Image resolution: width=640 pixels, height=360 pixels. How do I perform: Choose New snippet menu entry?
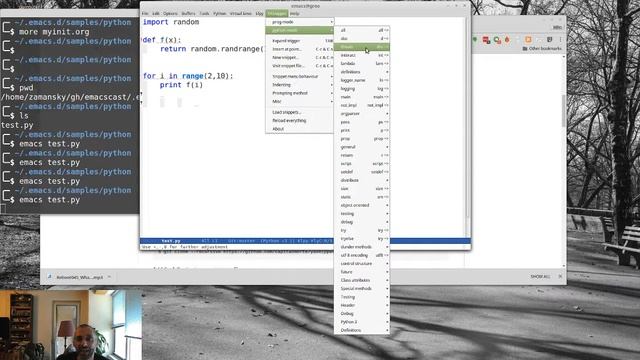pos(300,58)
